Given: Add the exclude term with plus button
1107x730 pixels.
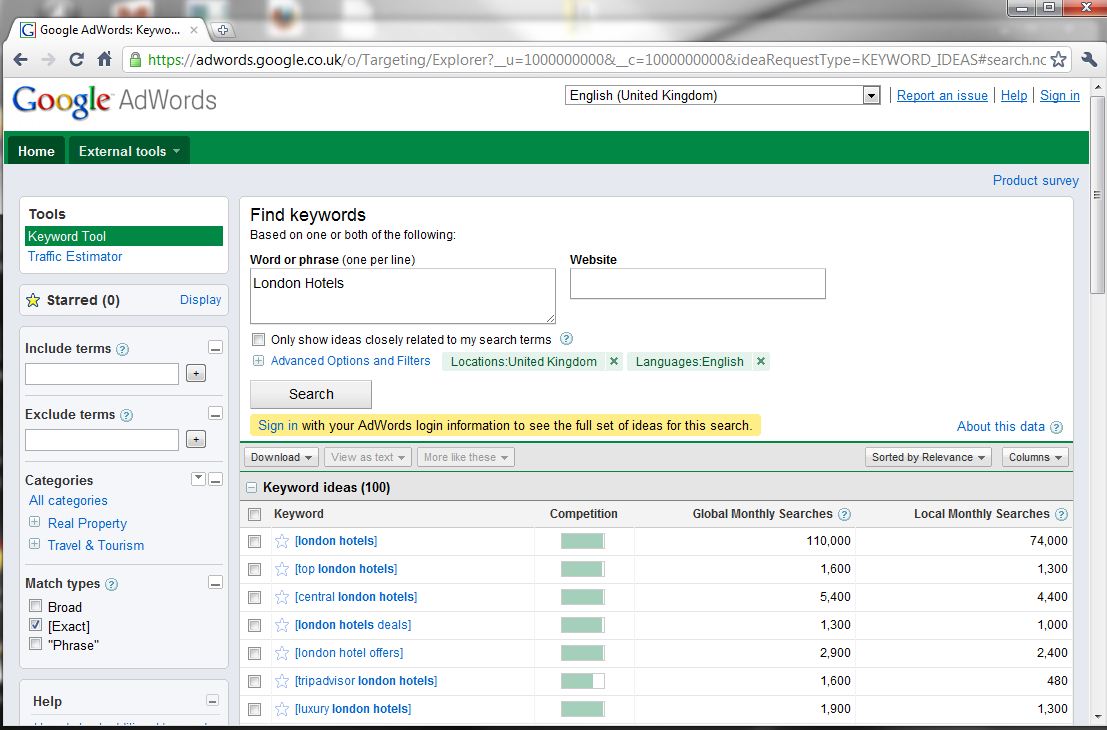Looking at the screenshot, I should pyautogui.click(x=196, y=439).
